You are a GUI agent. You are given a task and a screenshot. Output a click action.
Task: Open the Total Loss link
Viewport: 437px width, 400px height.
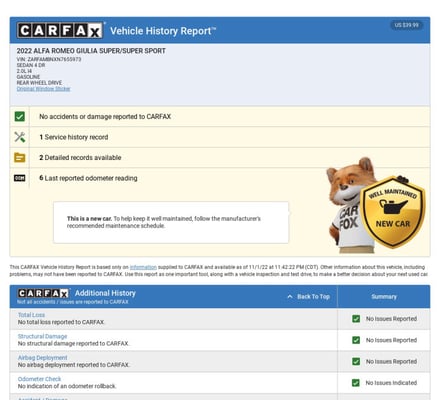click(31, 315)
